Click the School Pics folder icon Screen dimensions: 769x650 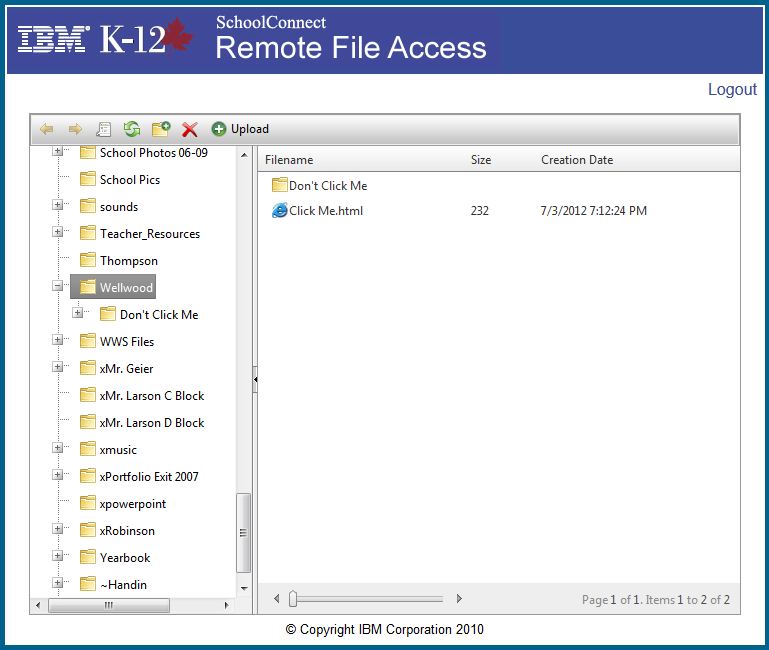tap(88, 179)
